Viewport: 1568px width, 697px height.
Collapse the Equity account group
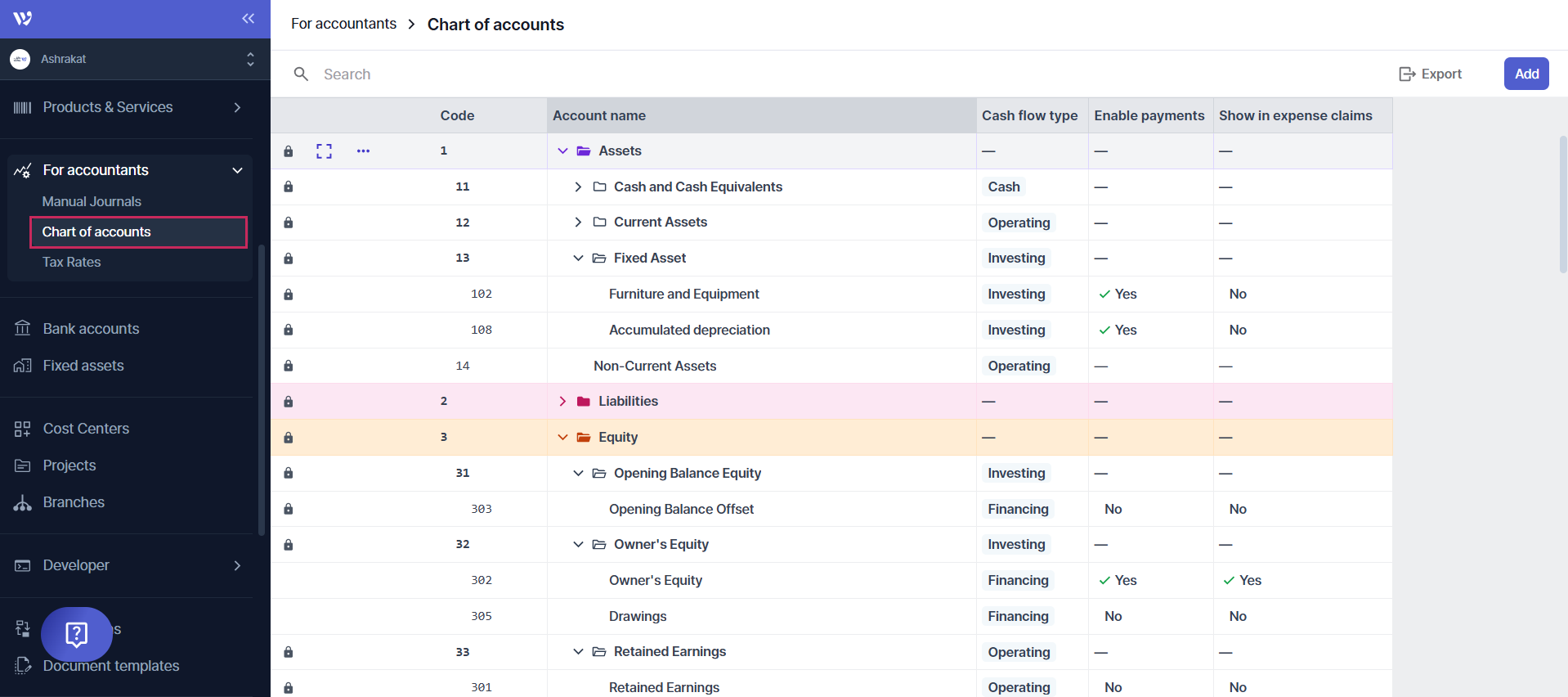(562, 438)
